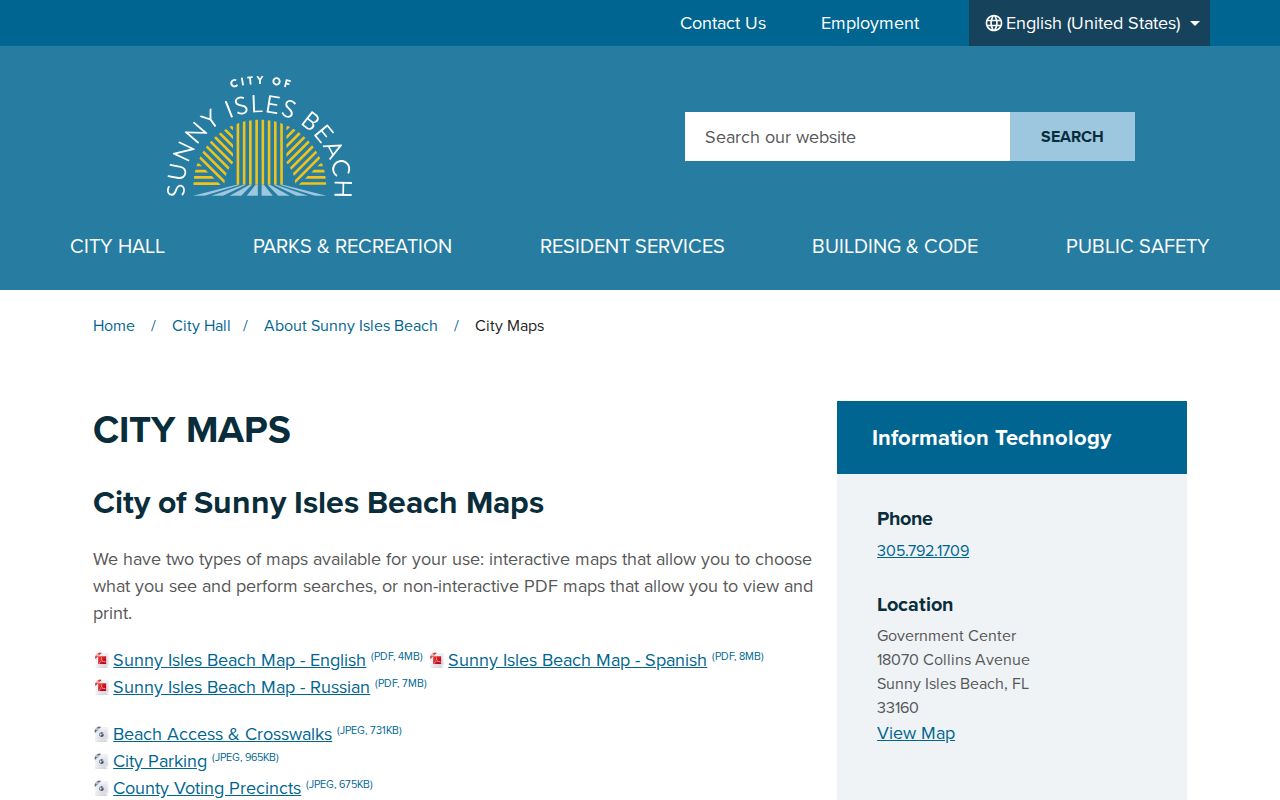Open the Contact Us page
Screen dimensions: 1280x800
pos(723,23)
